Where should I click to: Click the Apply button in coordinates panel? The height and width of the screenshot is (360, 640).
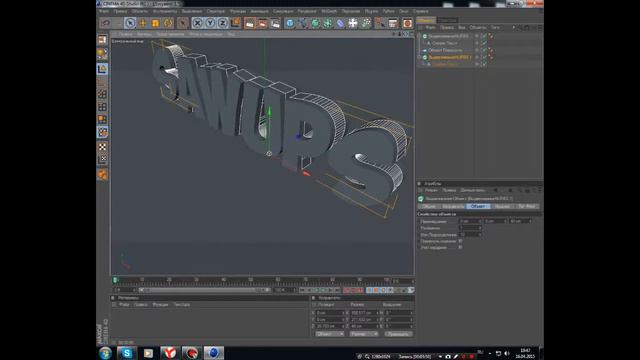pos(398,334)
